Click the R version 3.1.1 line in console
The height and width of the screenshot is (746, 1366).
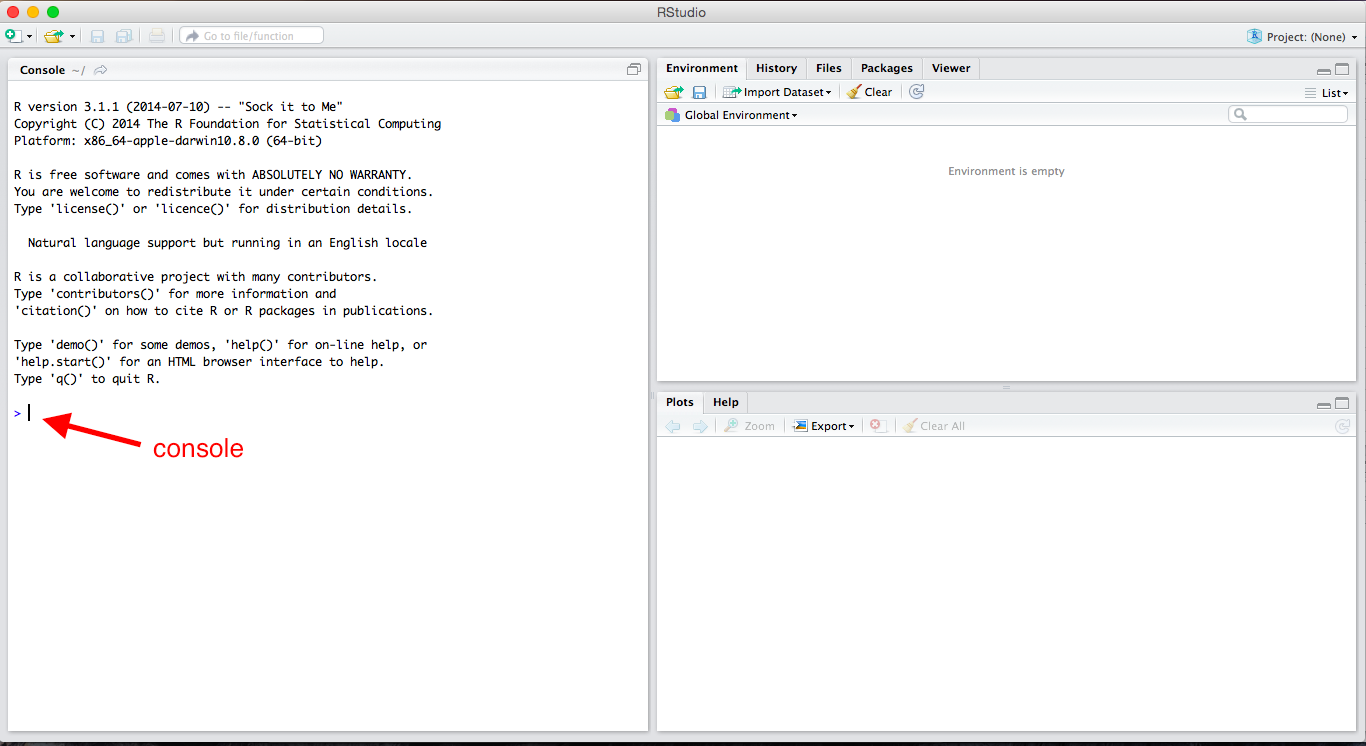click(179, 107)
